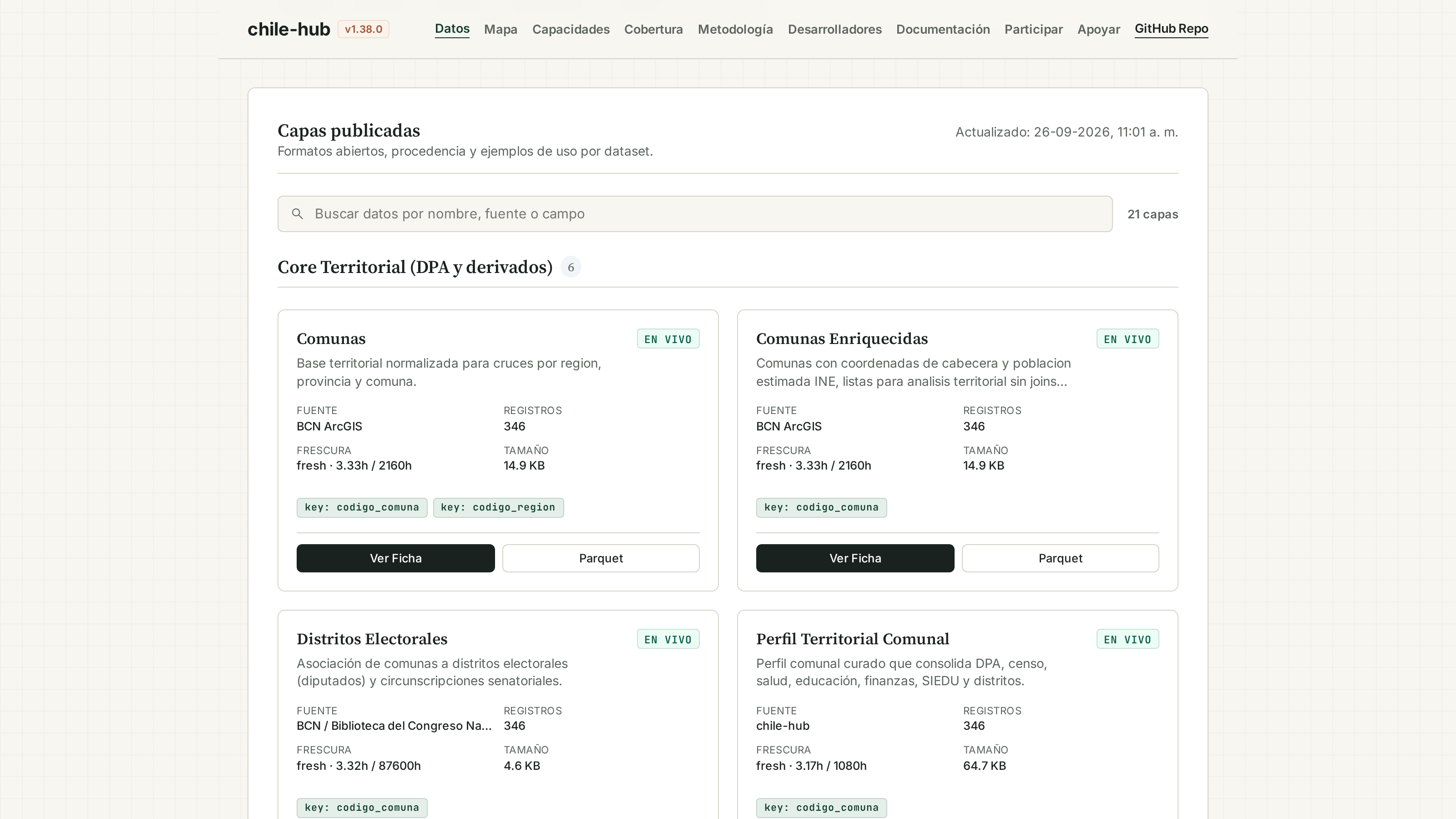This screenshot has width=1456, height=819.
Task: Navigate to Cobertura
Action: click(653, 30)
